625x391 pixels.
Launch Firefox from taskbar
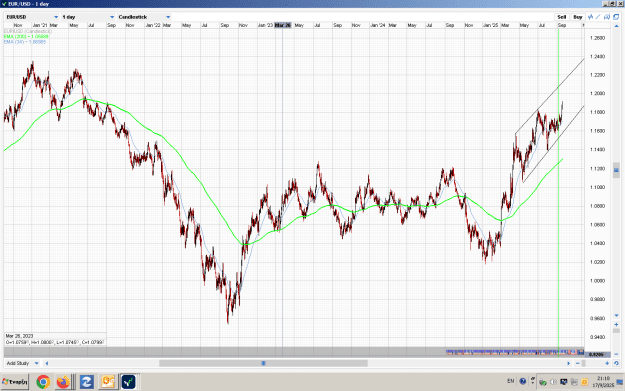[63, 382]
